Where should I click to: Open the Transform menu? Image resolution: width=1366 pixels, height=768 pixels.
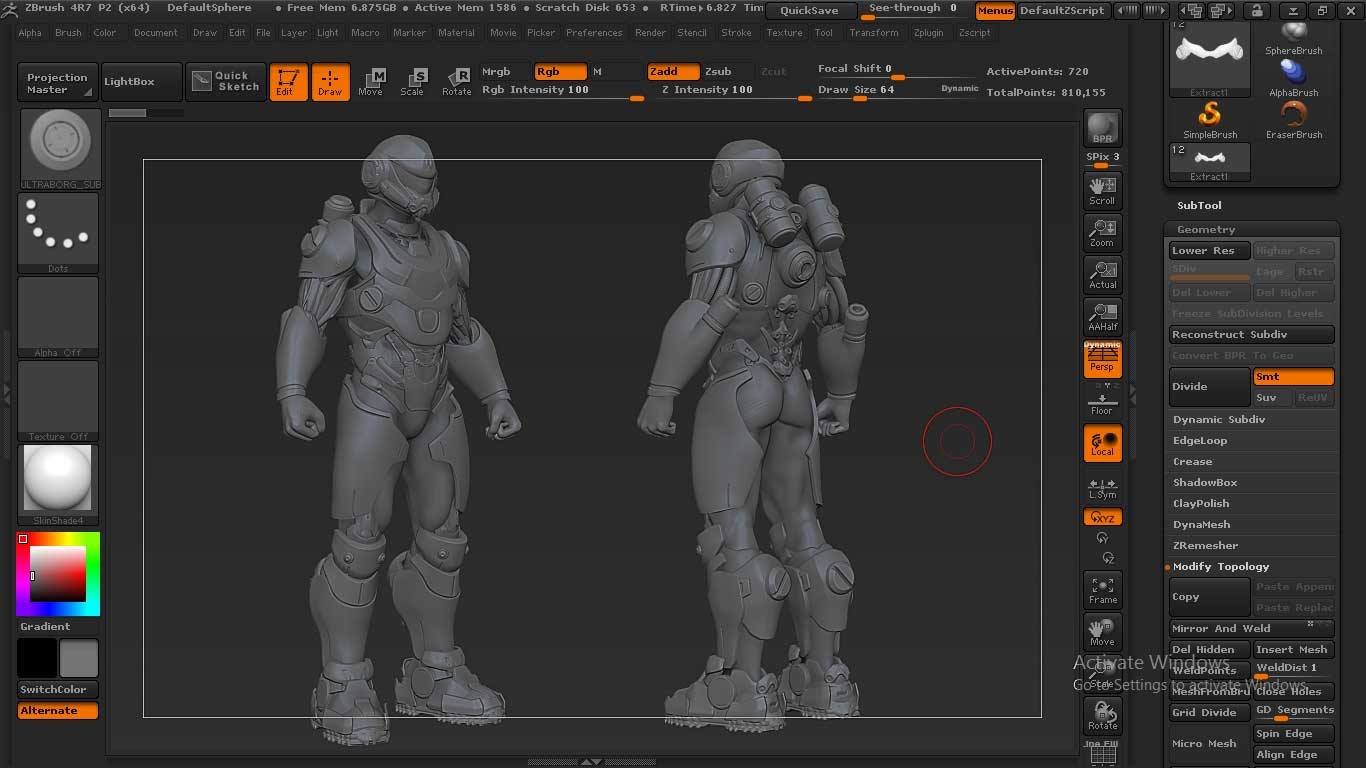(874, 33)
